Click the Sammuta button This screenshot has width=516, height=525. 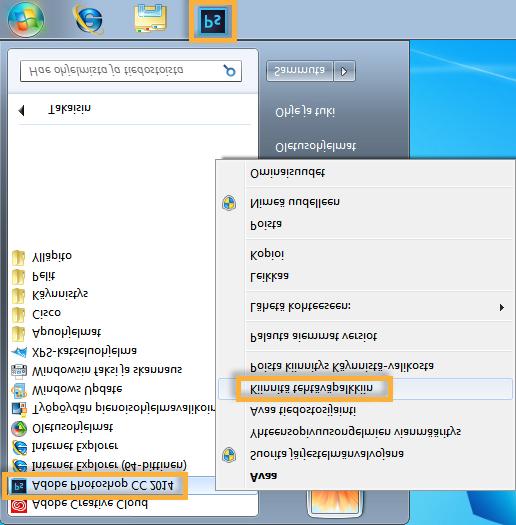[x=300, y=71]
